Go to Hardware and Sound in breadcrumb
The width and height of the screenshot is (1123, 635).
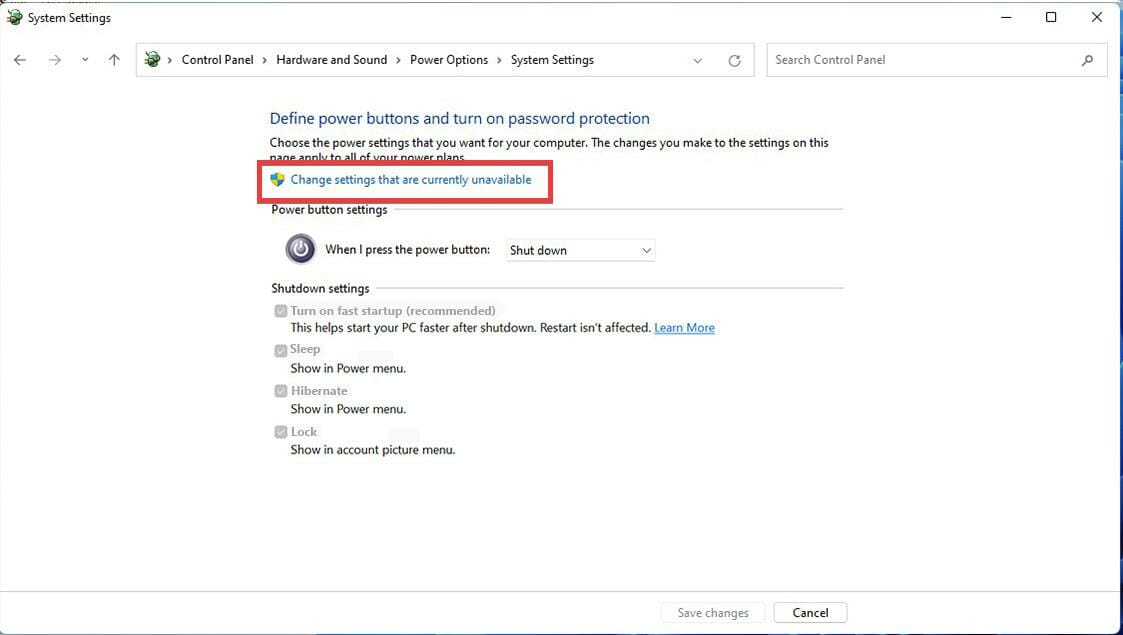[332, 59]
